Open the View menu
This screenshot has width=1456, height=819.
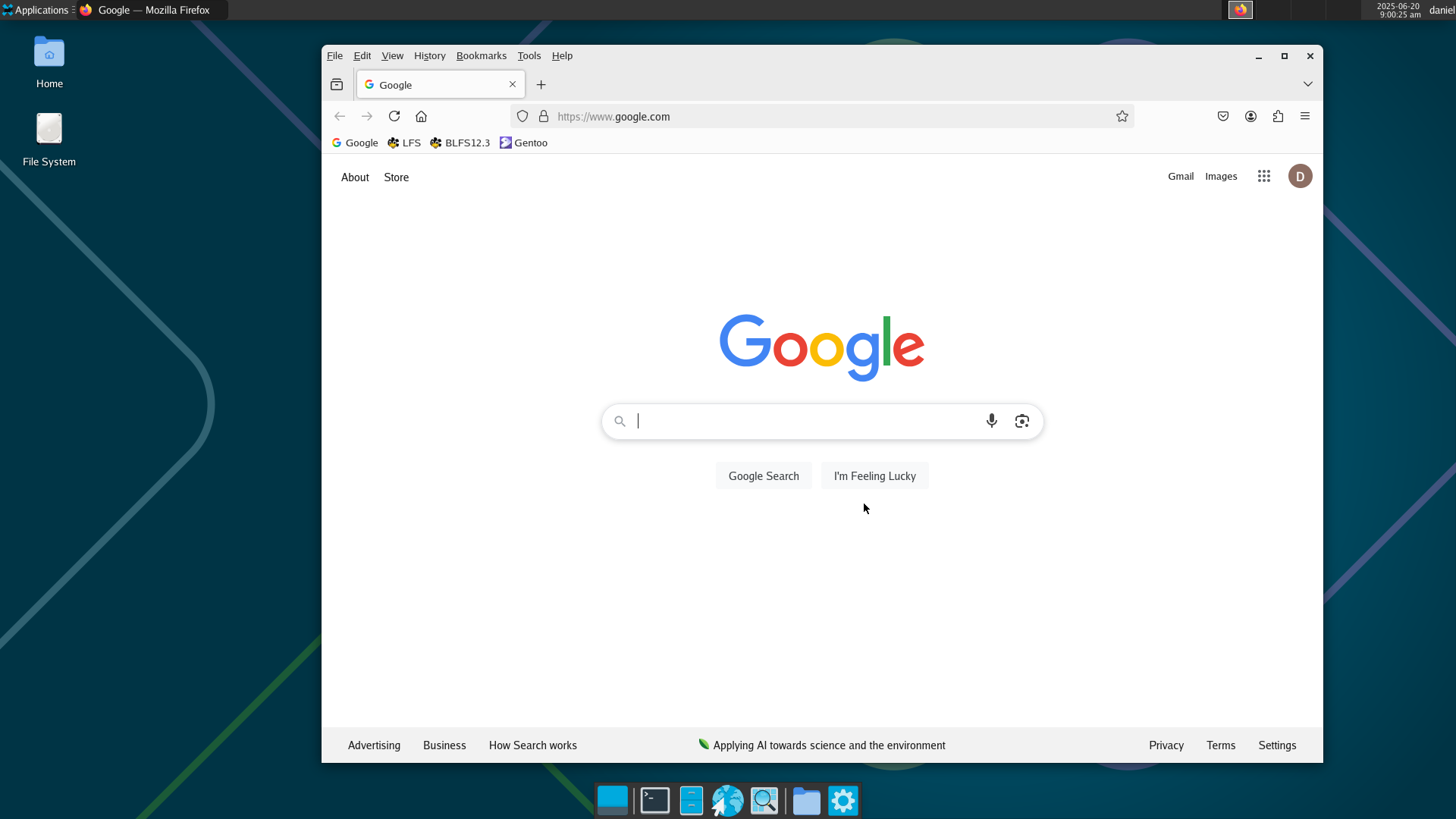(392, 55)
